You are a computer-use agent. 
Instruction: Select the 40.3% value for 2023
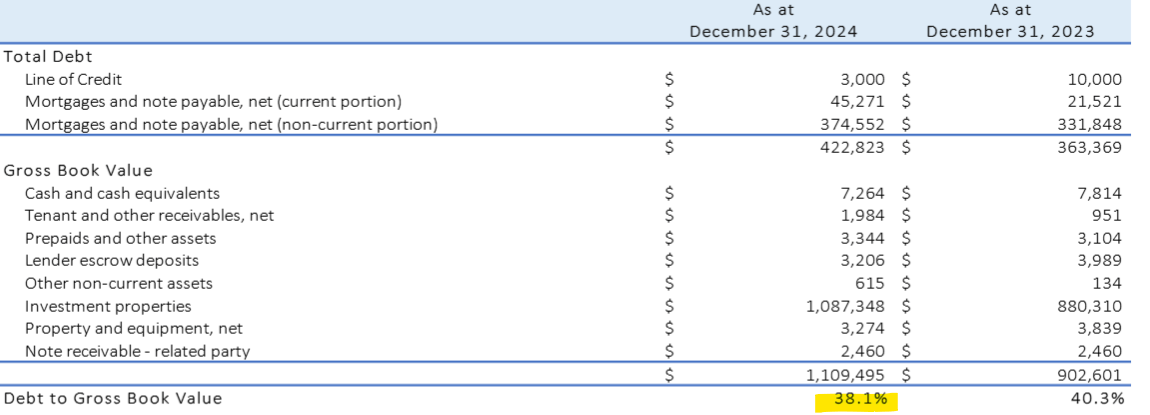(1098, 399)
